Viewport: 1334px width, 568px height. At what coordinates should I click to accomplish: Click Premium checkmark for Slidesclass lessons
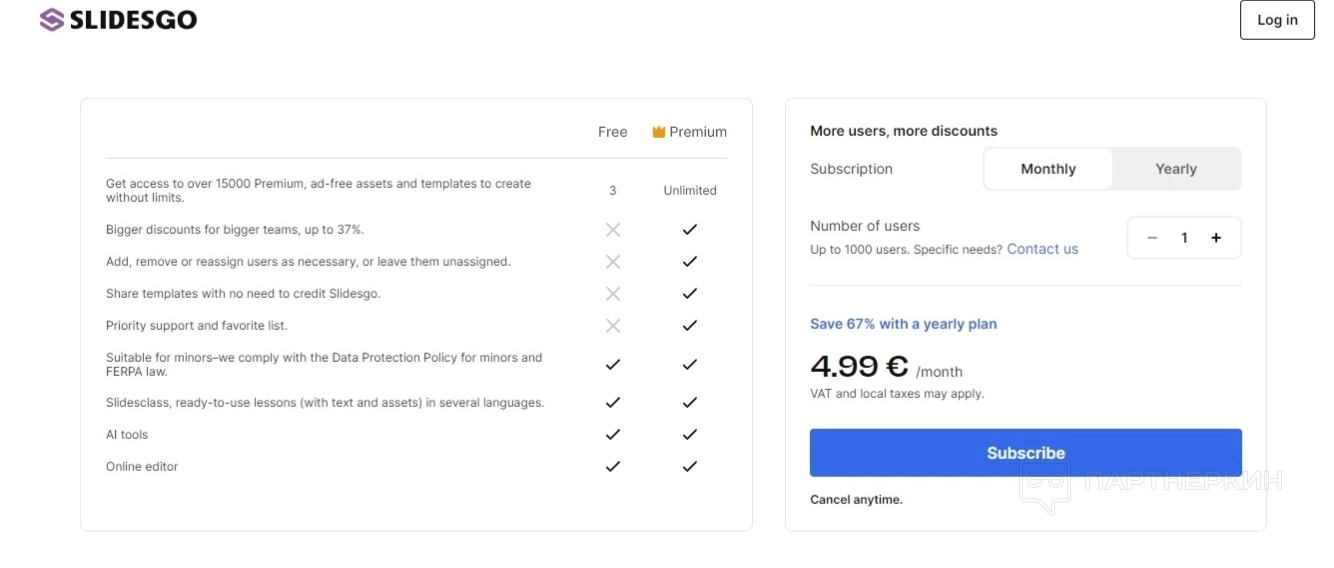[x=689, y=403]
